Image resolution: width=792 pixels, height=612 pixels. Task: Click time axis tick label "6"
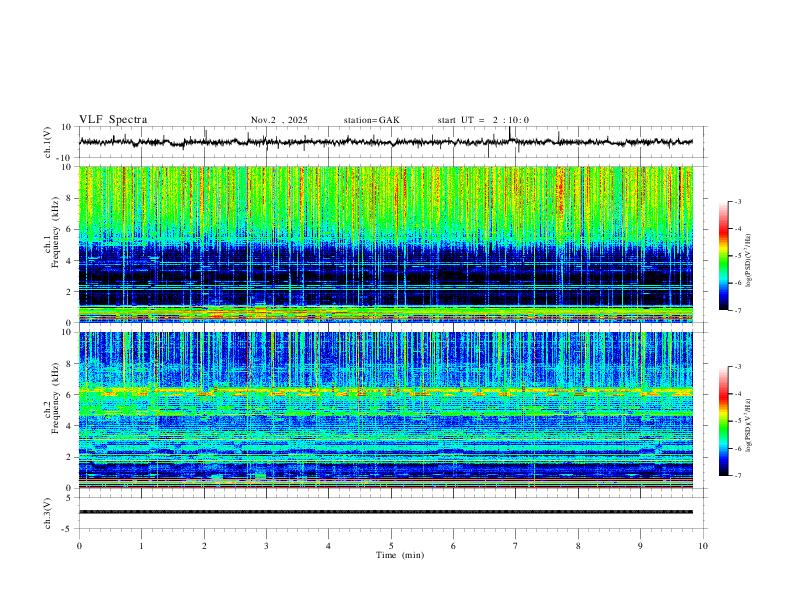(454, 546)
